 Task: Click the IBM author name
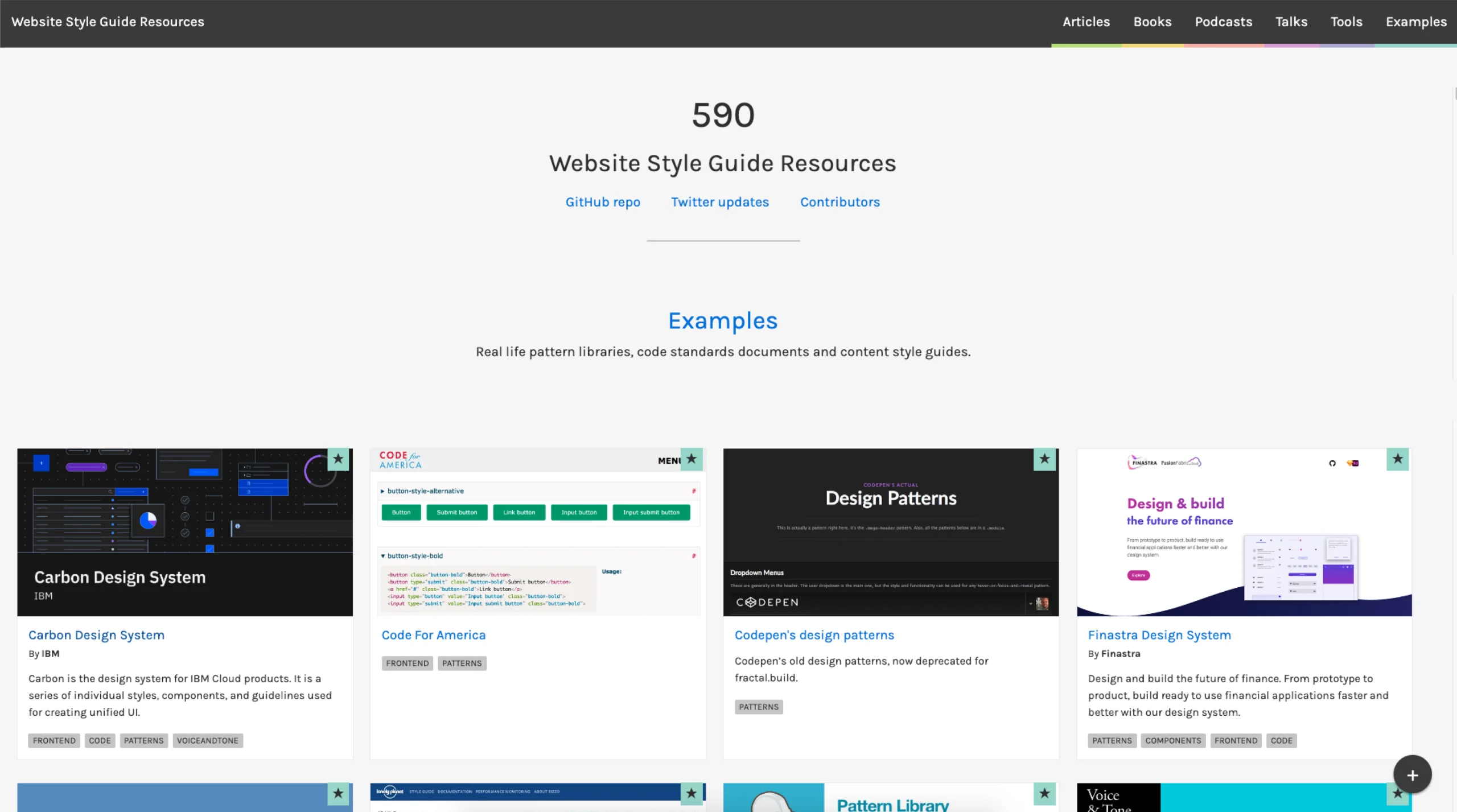coord(50,654)
